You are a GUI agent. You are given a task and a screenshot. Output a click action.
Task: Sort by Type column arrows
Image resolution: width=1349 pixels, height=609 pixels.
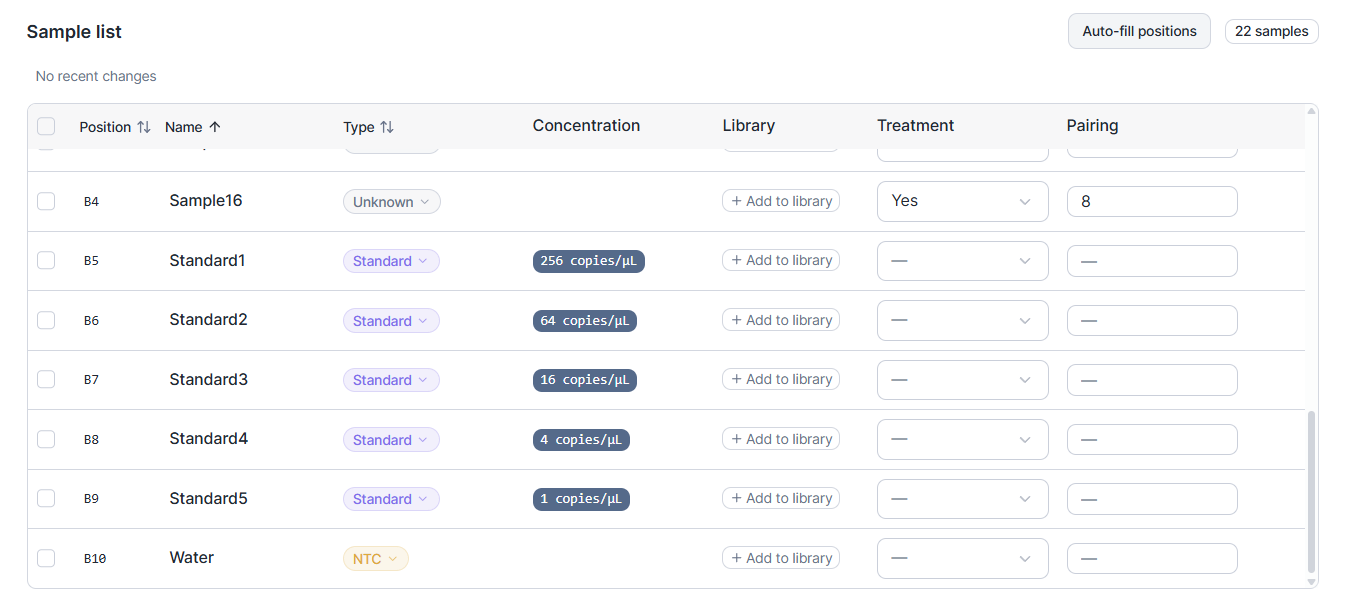click(387, 127)
